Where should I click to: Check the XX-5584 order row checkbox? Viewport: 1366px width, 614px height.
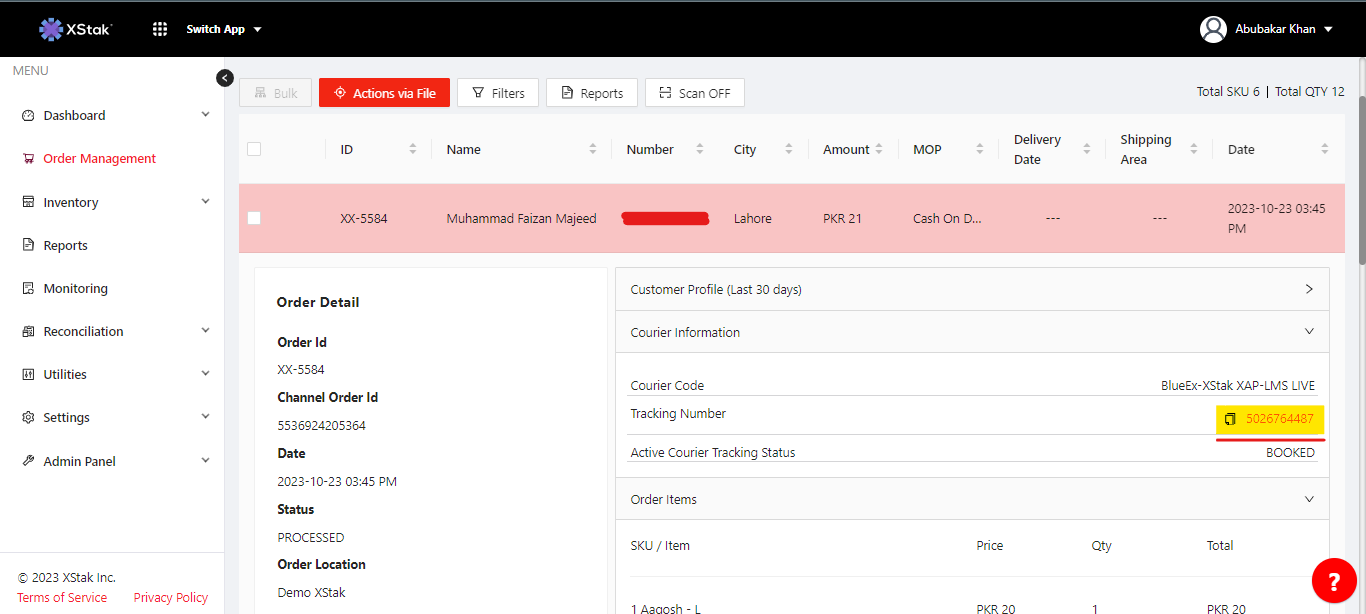[x=254, y=218]
